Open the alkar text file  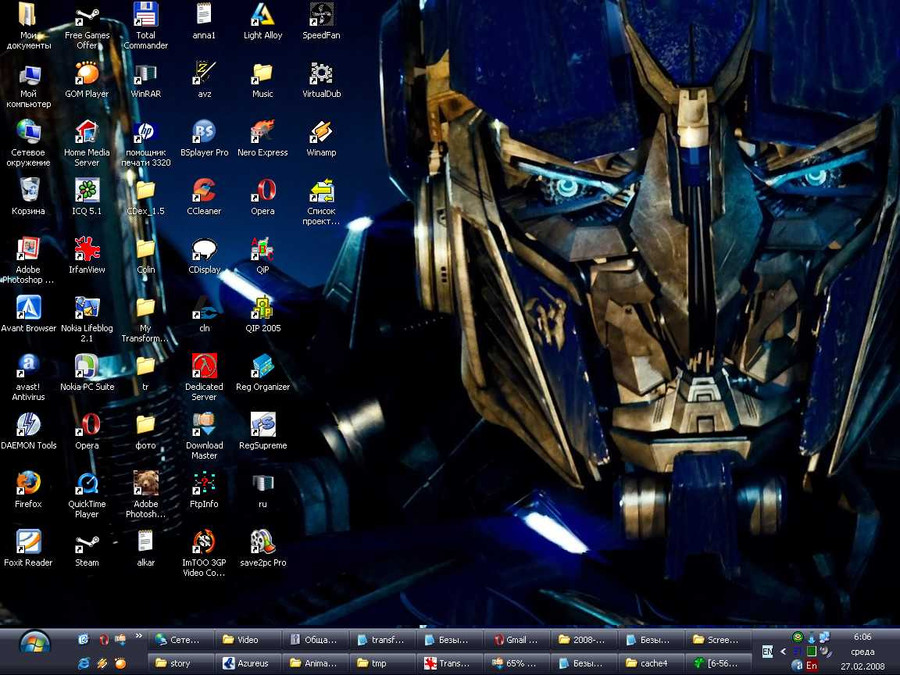click(146, 549)
